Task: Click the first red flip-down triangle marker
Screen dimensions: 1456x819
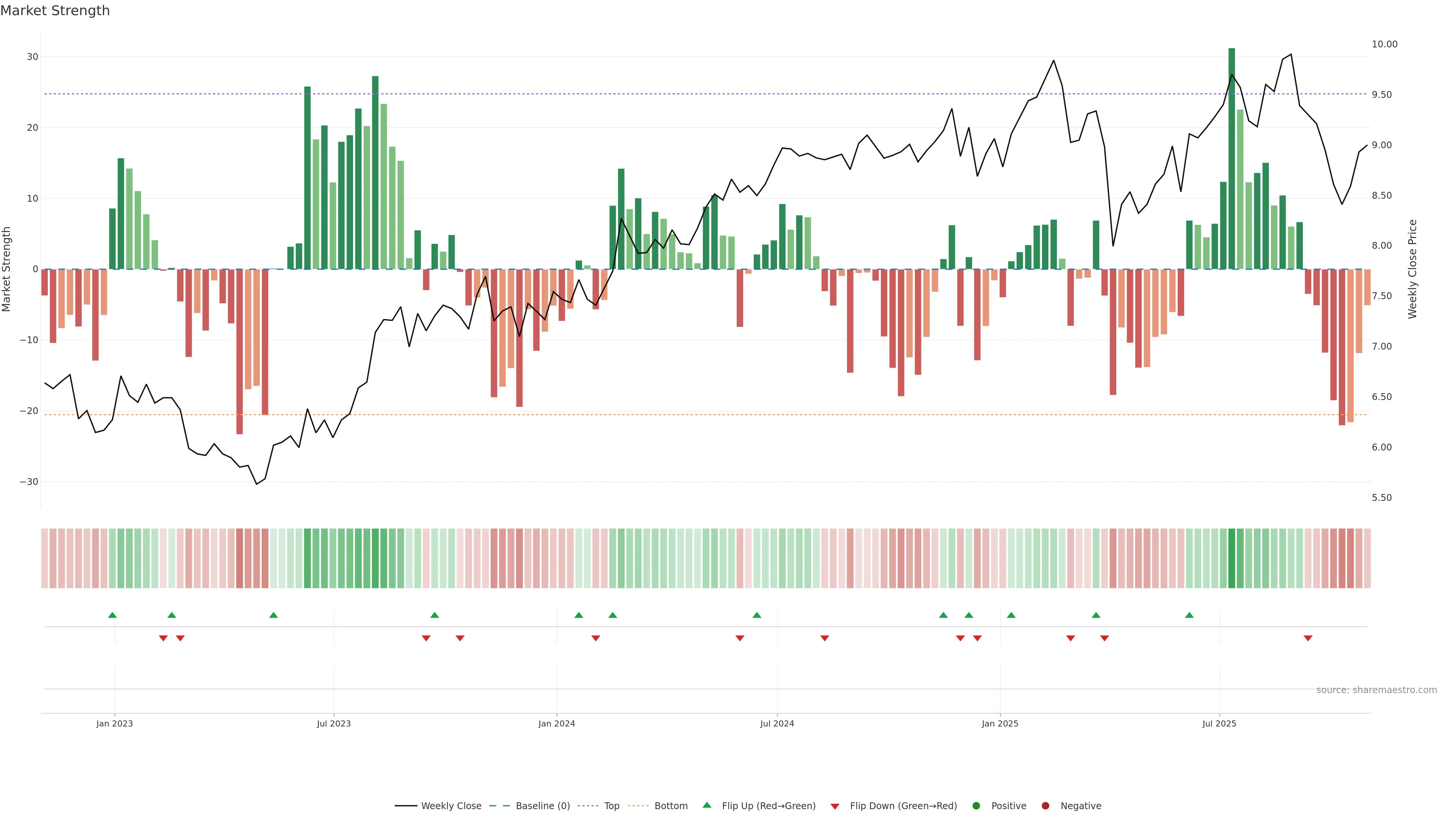Action: pyautogui.click(x=163, y=638)
